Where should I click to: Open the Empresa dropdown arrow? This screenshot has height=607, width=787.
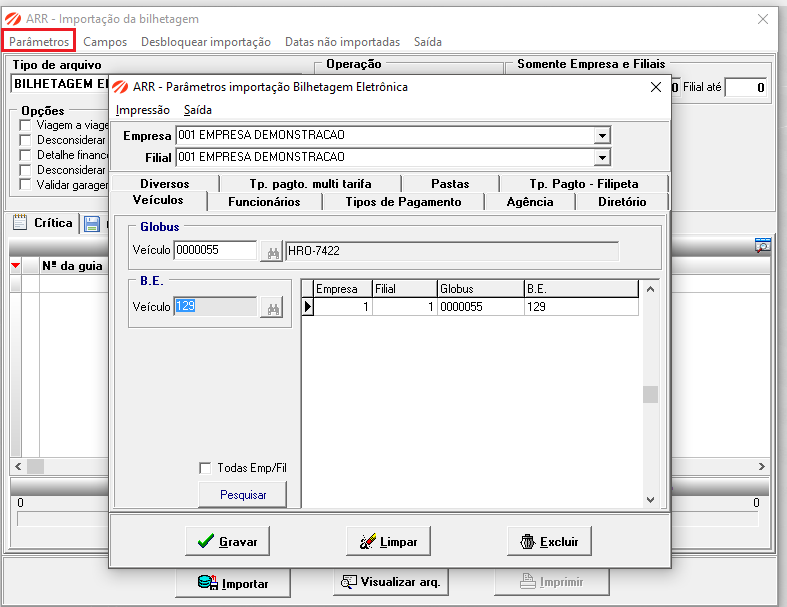click(x=602, y=135)
